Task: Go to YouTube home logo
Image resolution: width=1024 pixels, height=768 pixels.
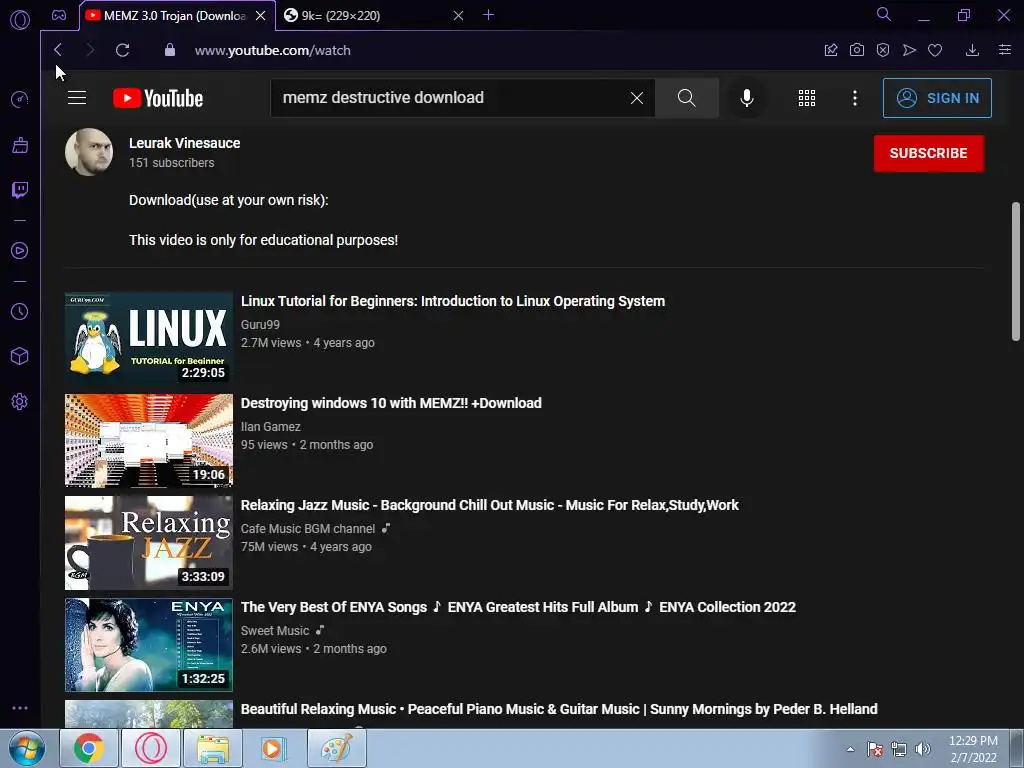Action: (158, 98)
